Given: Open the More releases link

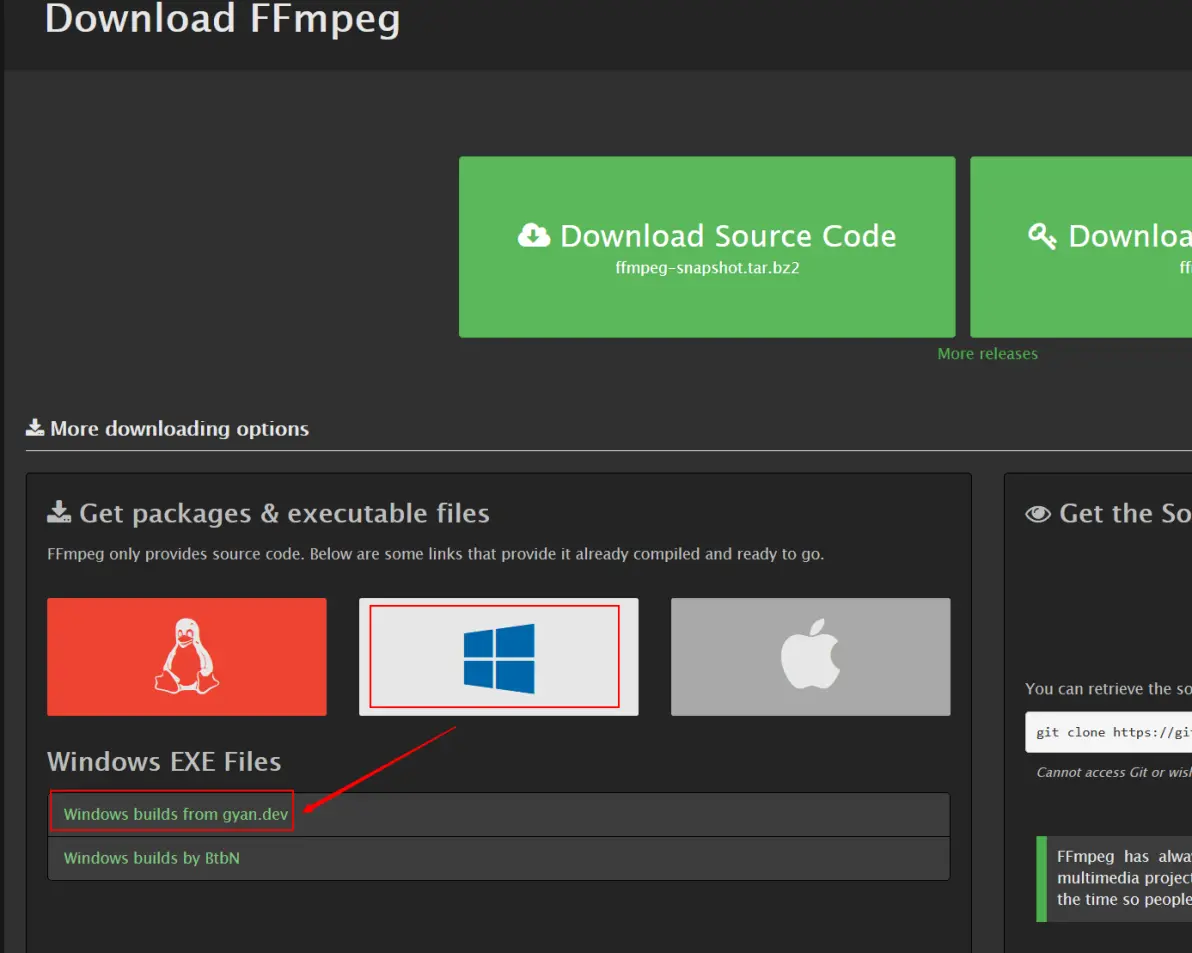Looking at the screenshot, I should tap(987, 354).
